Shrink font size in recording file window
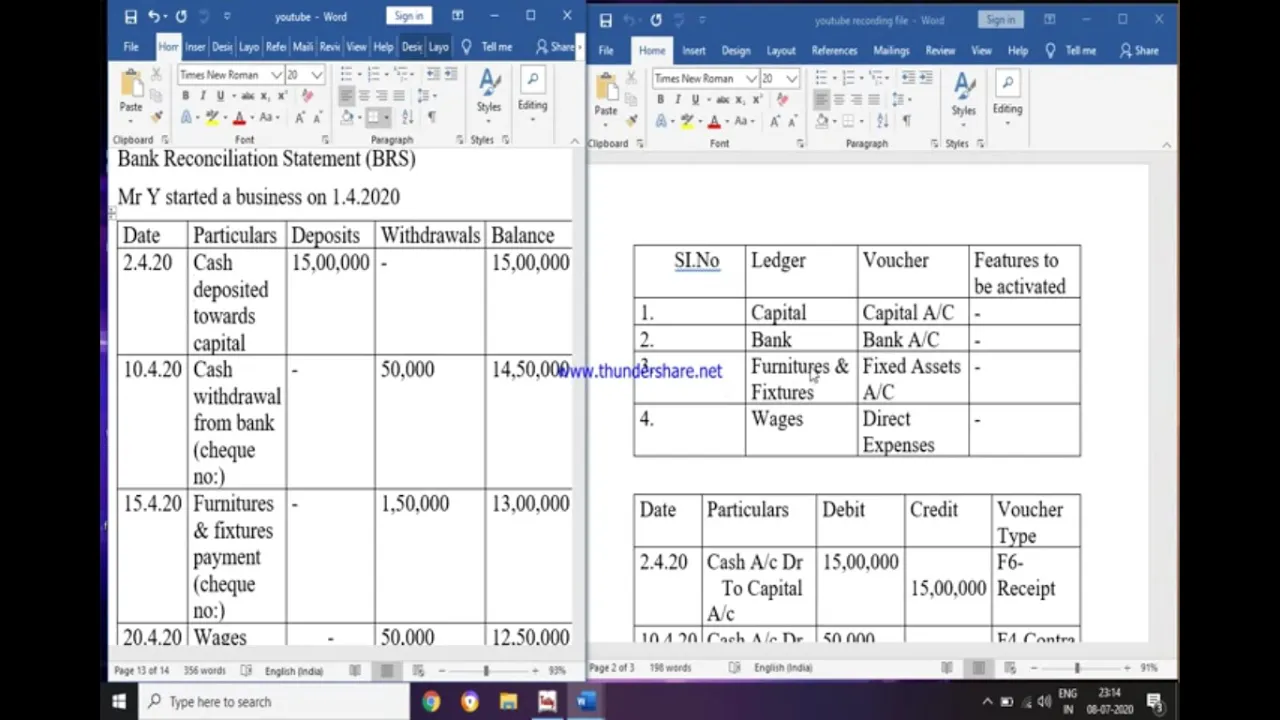Screen dimensions: 1280x720 pos(791,121)
